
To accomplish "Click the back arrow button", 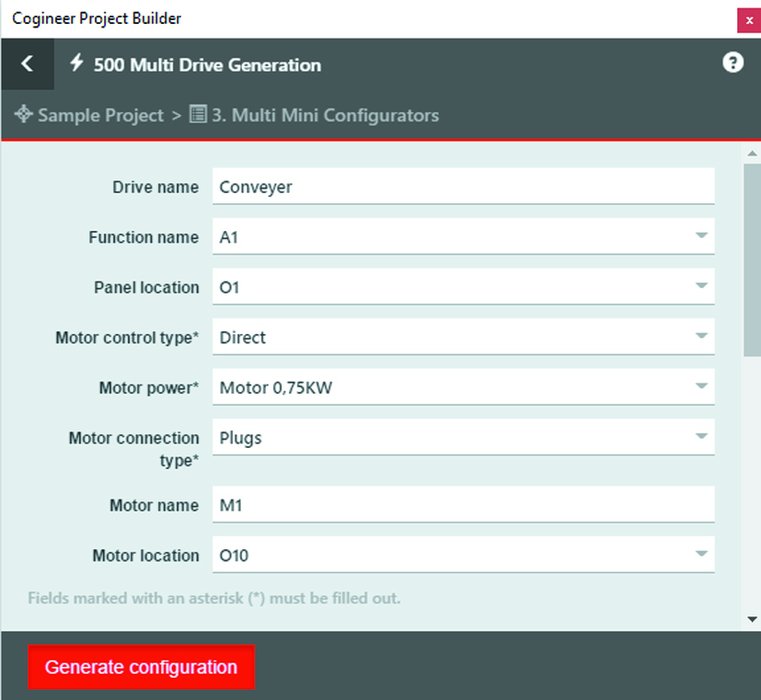I will [x=27, y=64].
